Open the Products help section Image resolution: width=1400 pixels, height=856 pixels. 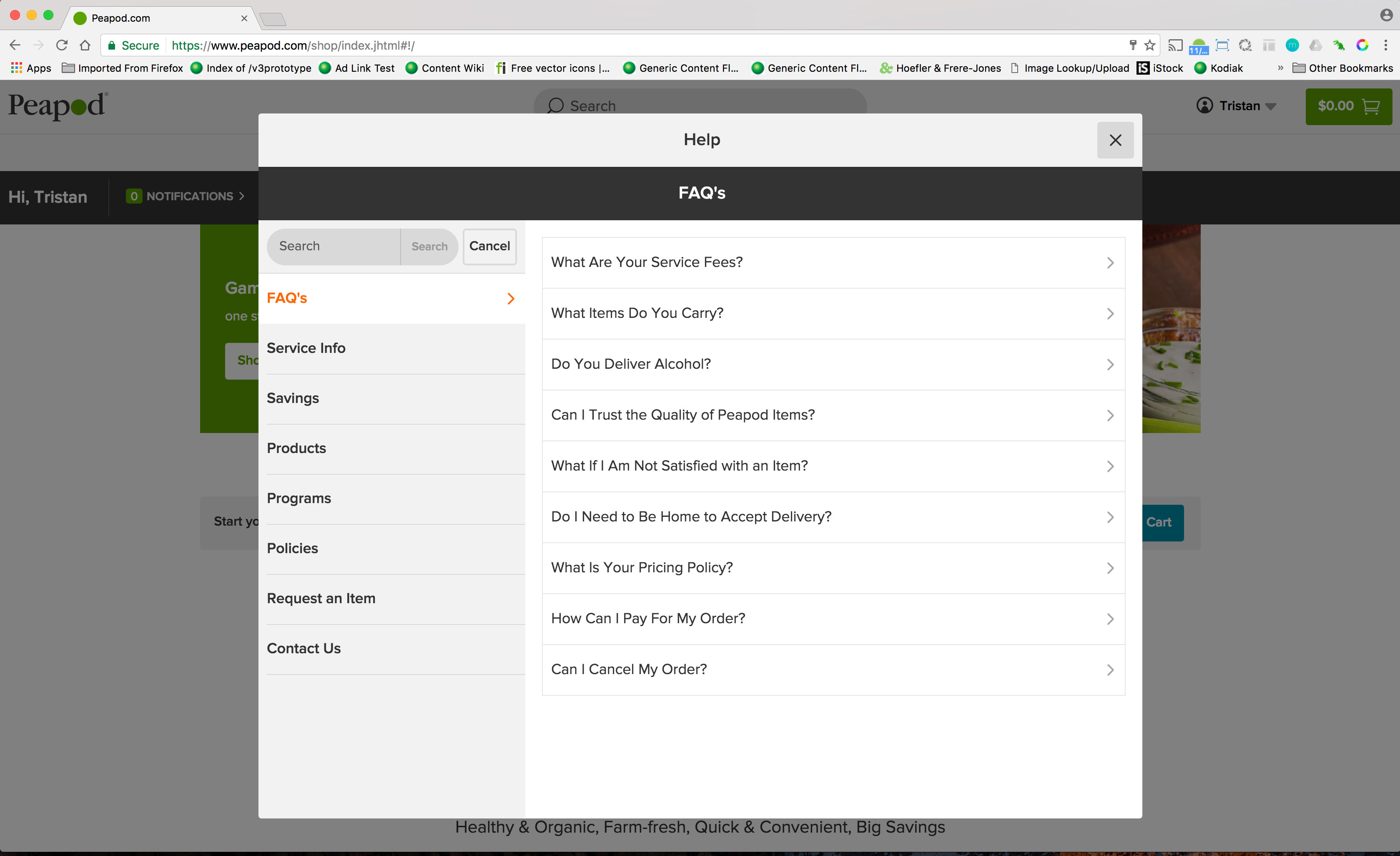[391, 448]
